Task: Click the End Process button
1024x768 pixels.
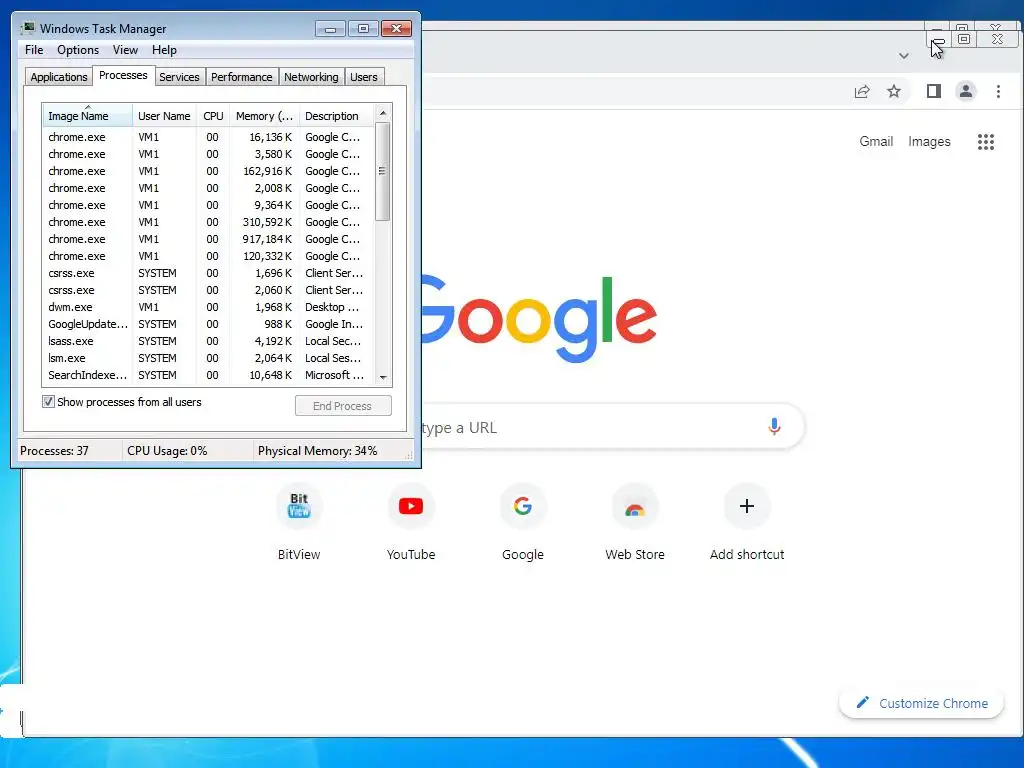Action: (x=343, y=406)
